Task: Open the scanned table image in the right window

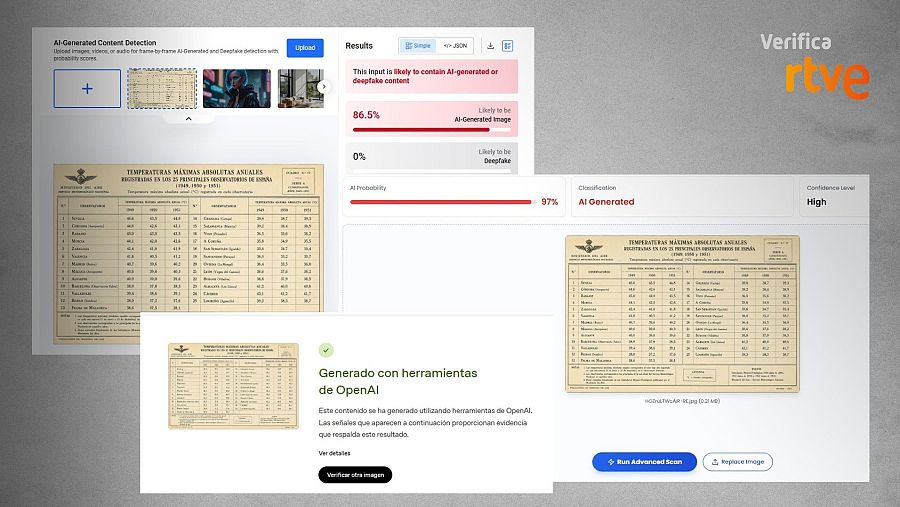Action: (x=682, y=314)
